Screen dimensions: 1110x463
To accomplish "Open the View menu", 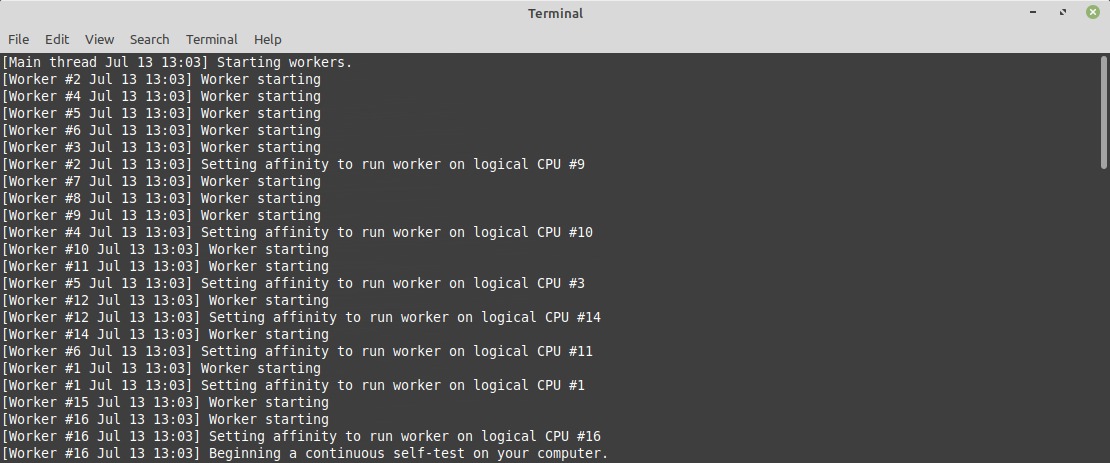I will [99, 39].
